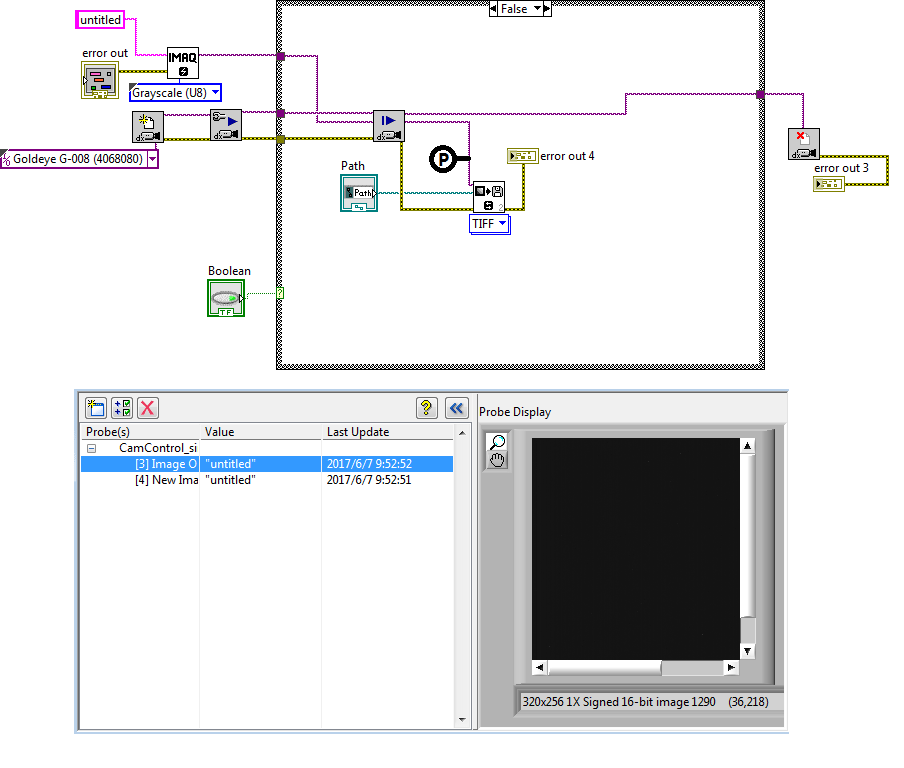Select the pan hand tool in the Probe Display

(497, 460)
